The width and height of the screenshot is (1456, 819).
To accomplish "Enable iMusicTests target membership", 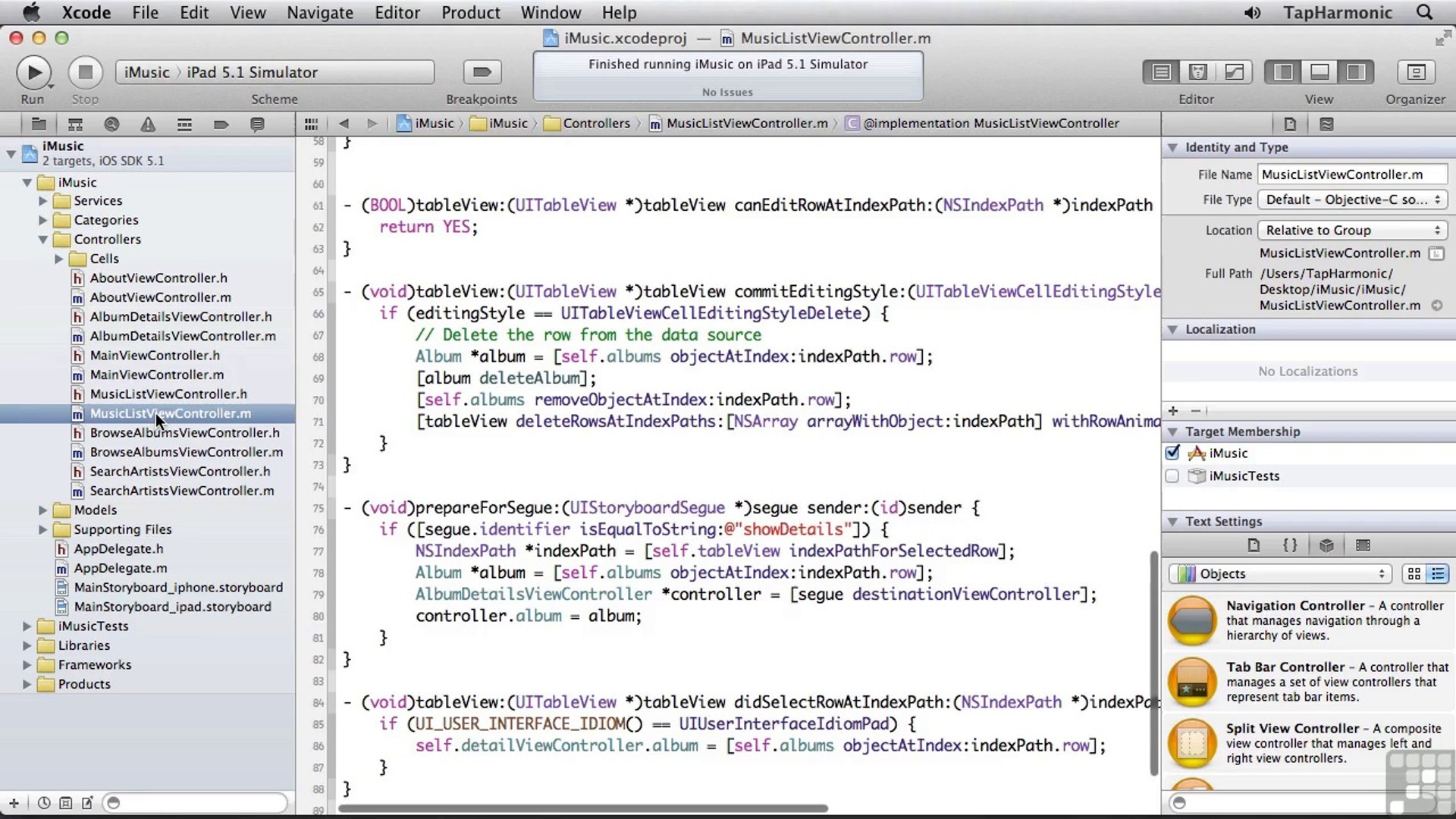I will tap(1172, 476).
